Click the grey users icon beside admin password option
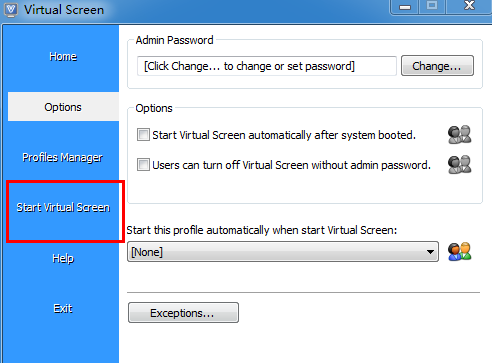 coord(459,165)
